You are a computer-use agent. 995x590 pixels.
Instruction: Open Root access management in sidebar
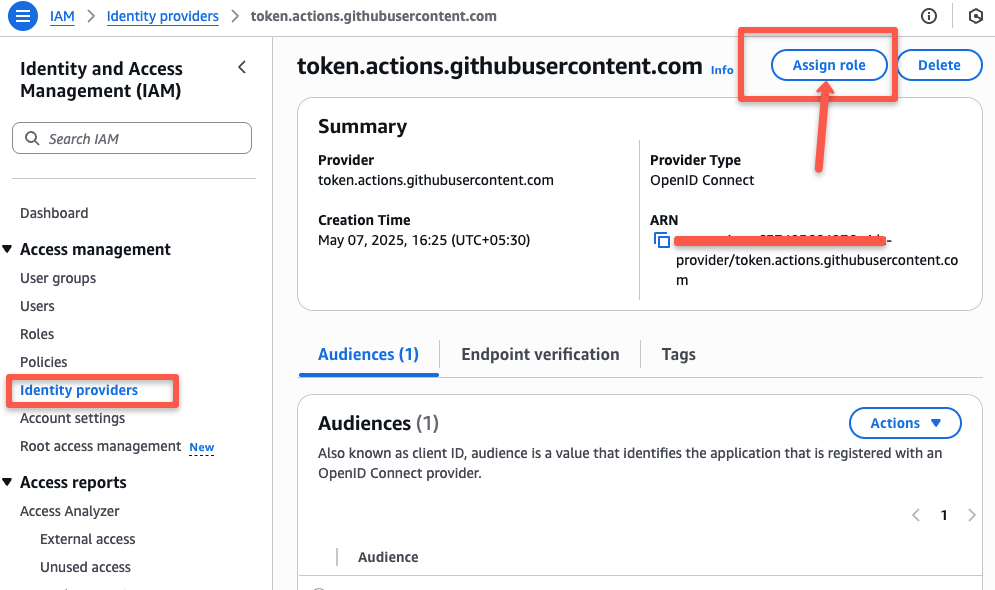100,447
